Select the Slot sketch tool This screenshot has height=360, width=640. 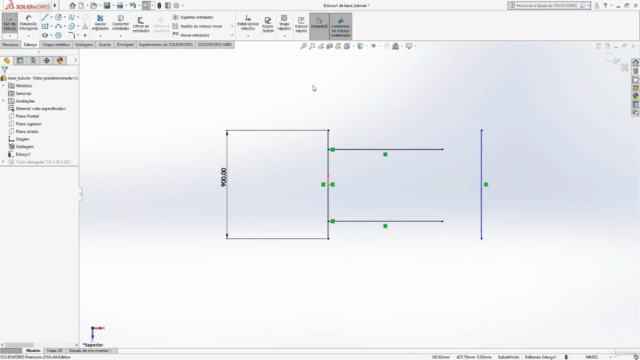point(45,35)
